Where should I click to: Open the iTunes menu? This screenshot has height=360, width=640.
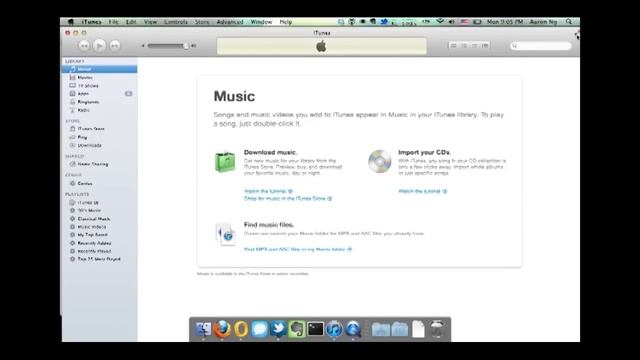coord(91,22)
